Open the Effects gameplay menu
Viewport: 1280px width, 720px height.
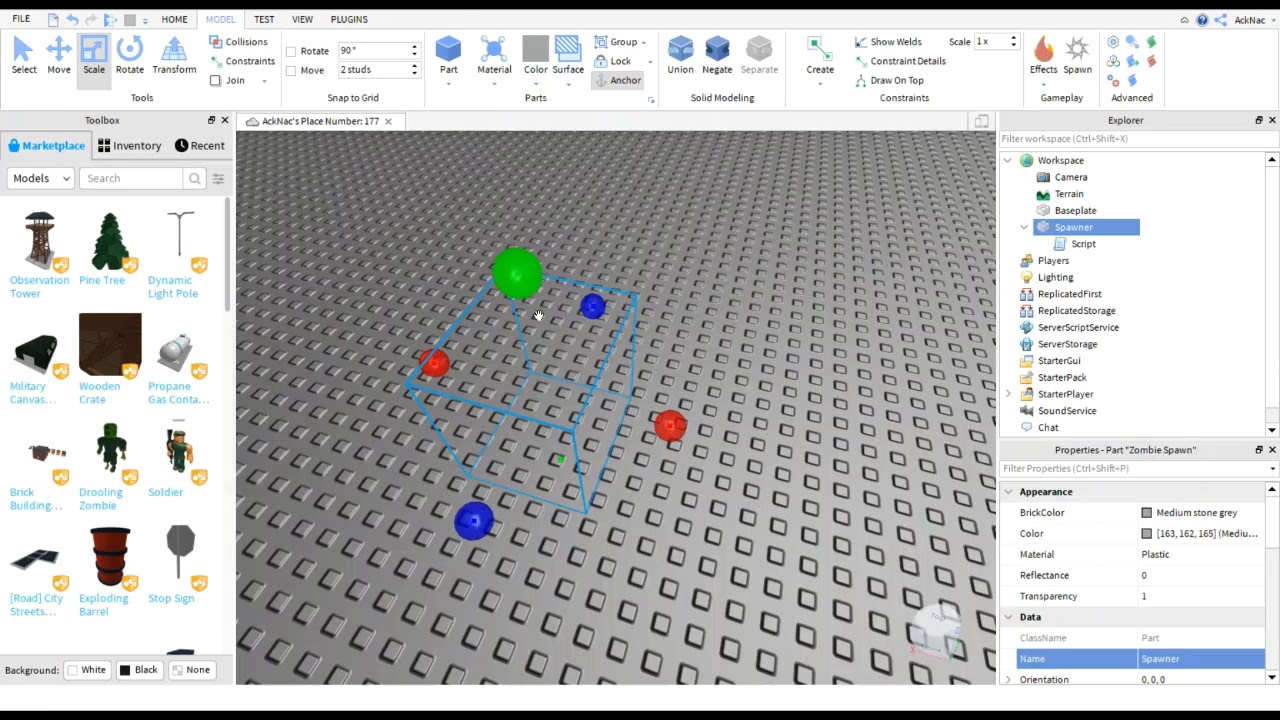pos(1043,56)
